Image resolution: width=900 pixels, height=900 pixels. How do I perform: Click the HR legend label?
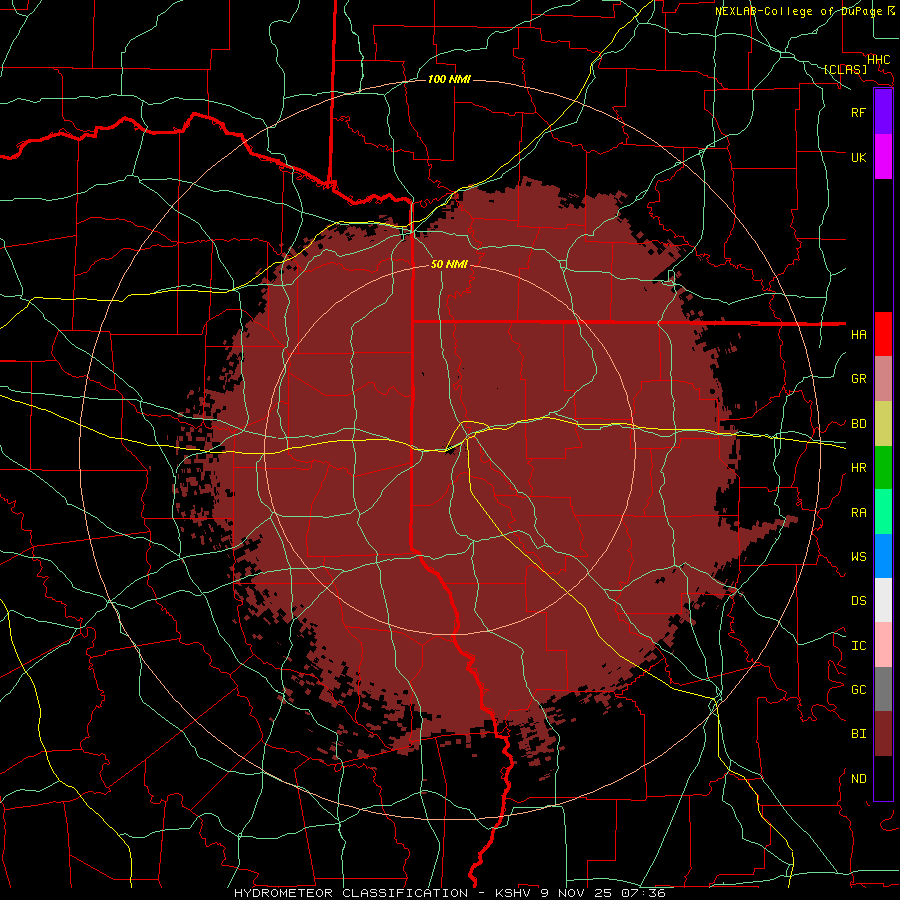pos(858,467)
